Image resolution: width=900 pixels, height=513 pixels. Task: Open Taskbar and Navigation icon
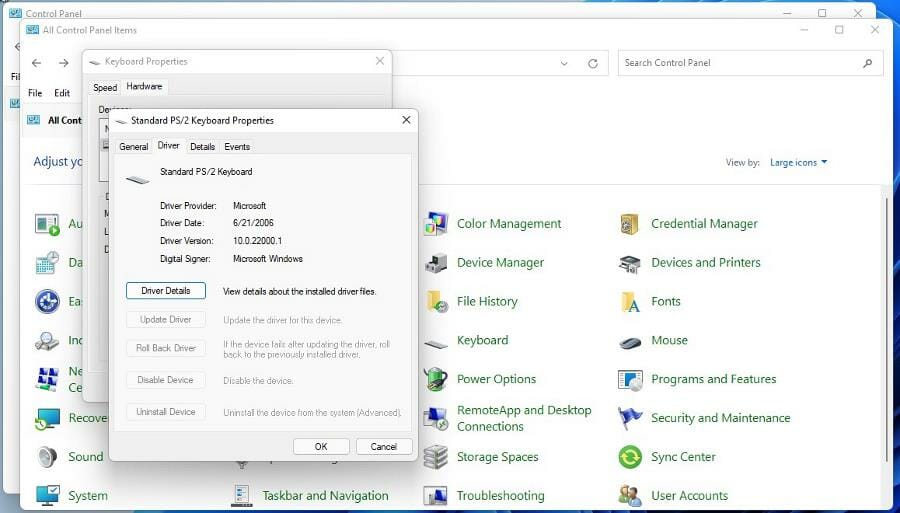(242, 495)
